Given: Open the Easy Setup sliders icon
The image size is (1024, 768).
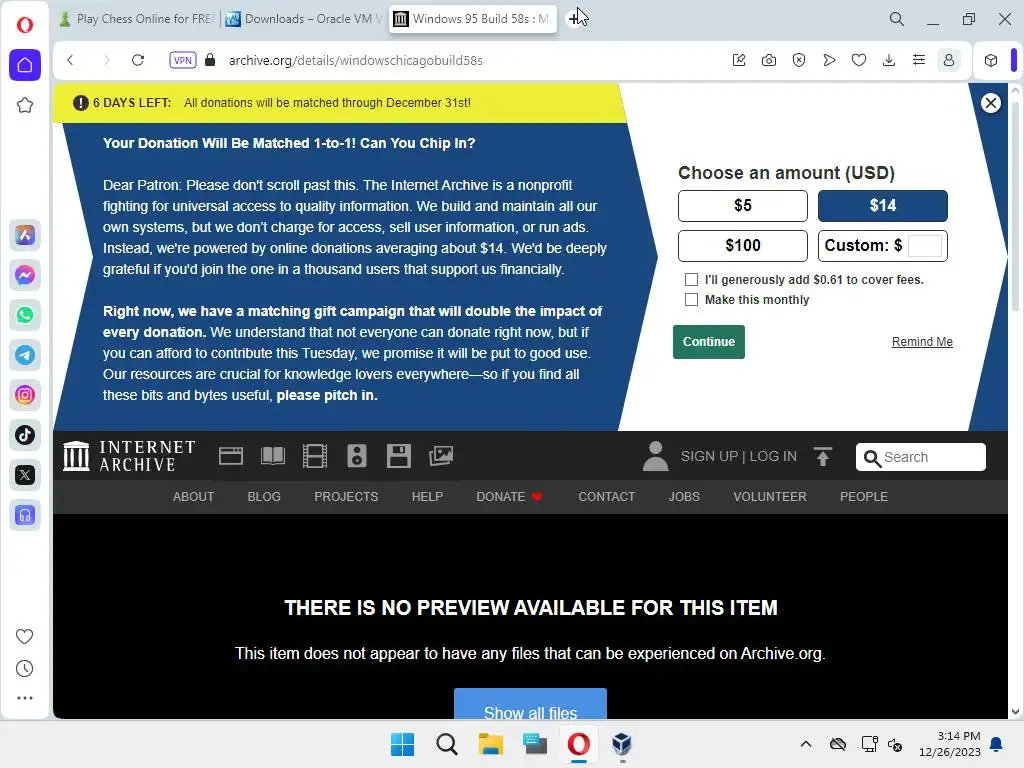Looking at the screenshot, I should [919, 60].
